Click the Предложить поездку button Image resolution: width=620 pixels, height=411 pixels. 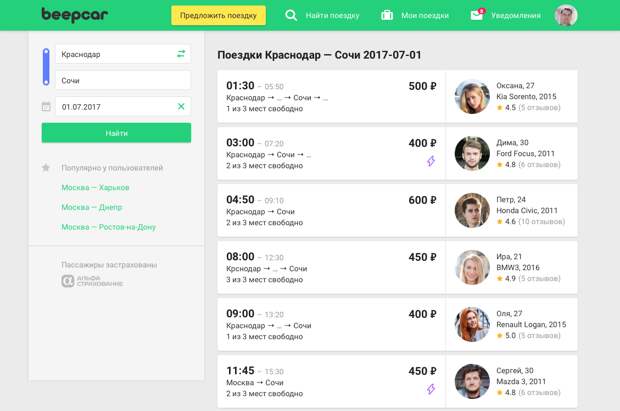pyautogui.click(x=218, y=15)
